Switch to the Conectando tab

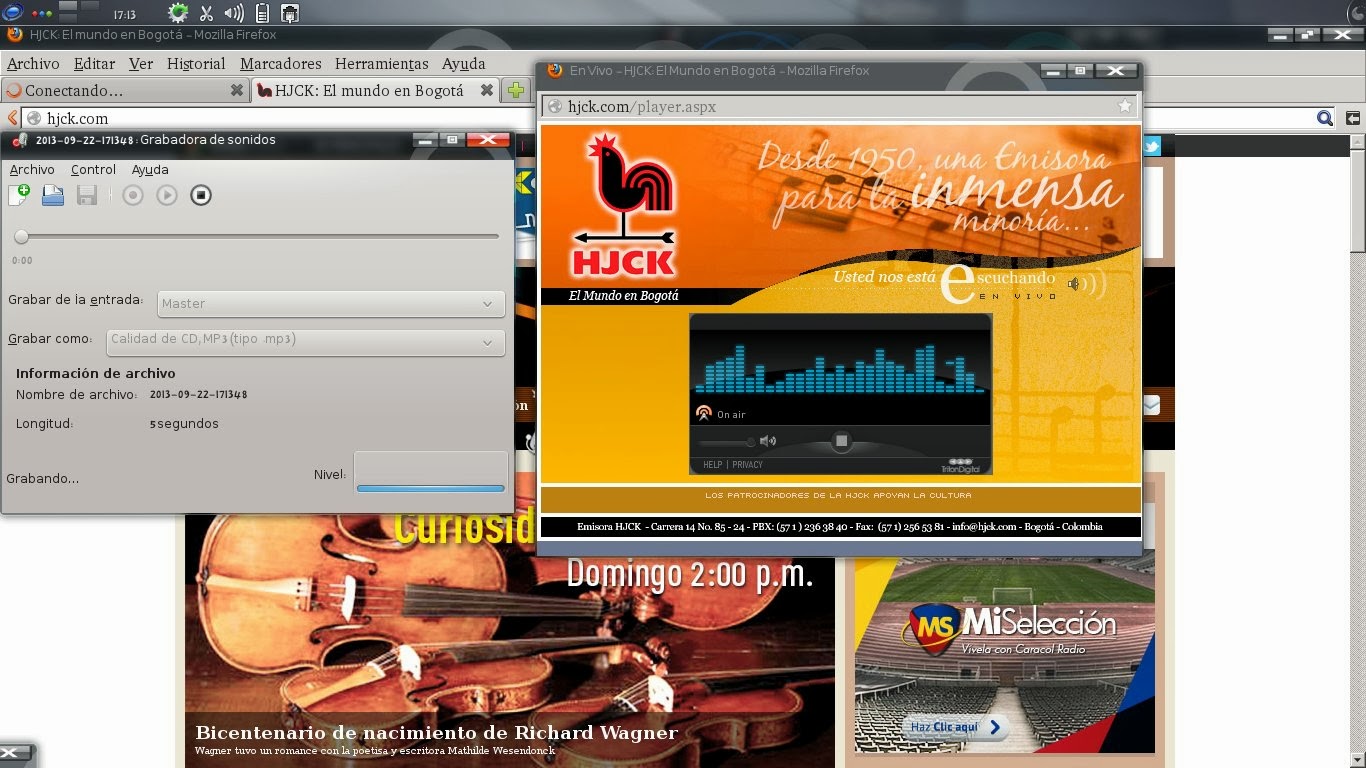pos(125,90)
